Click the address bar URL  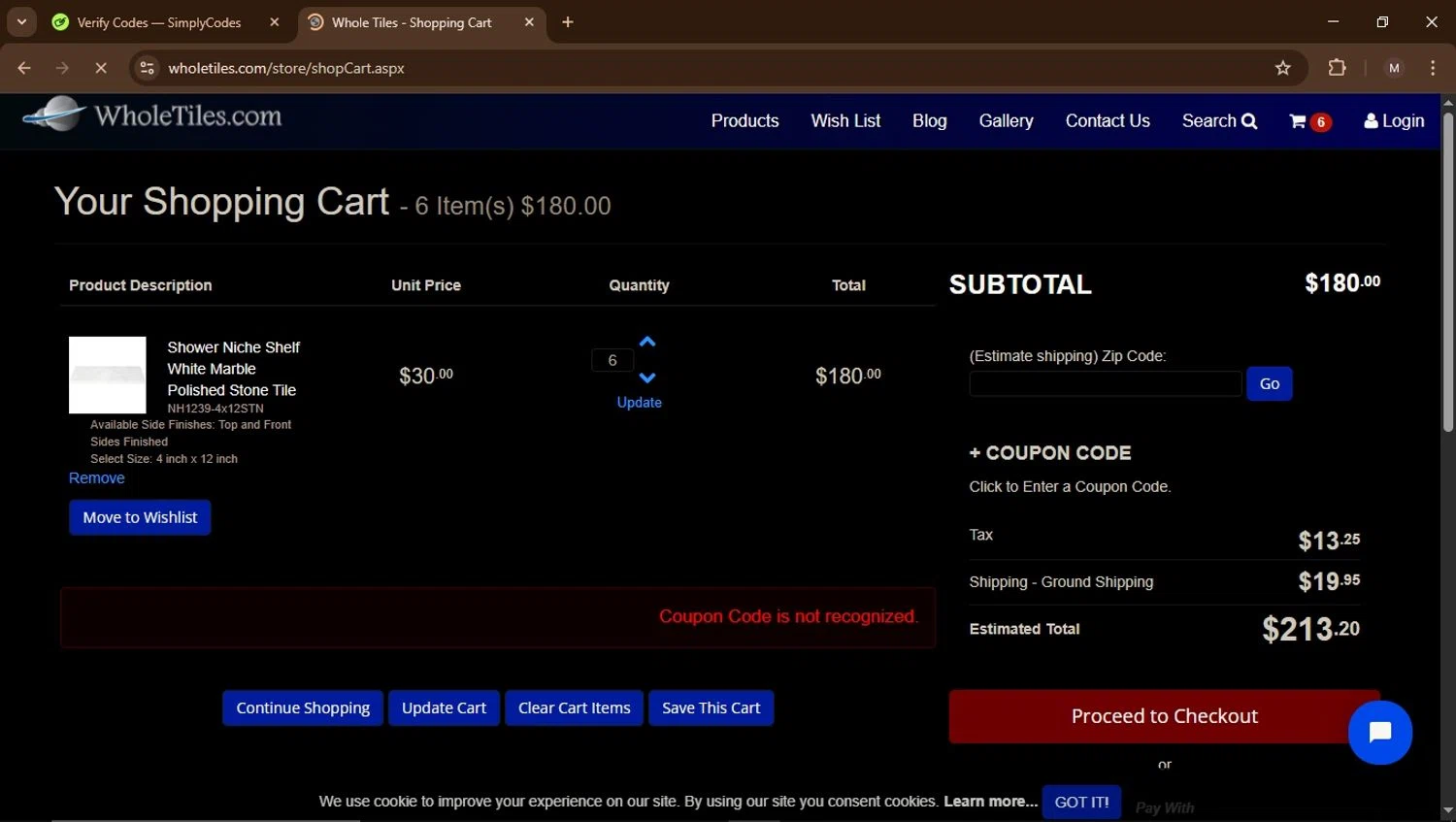click(286, 68)
